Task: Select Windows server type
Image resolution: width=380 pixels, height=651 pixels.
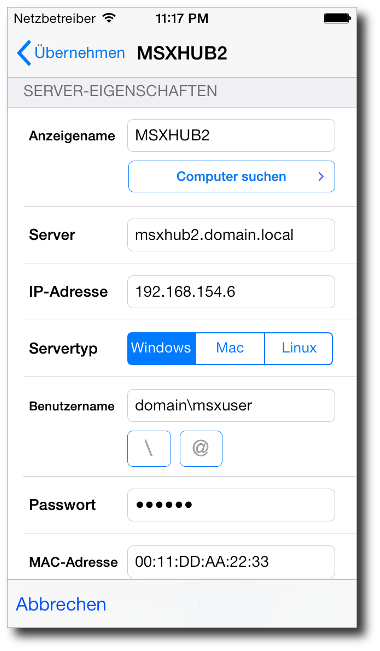Action: point(162,348)
